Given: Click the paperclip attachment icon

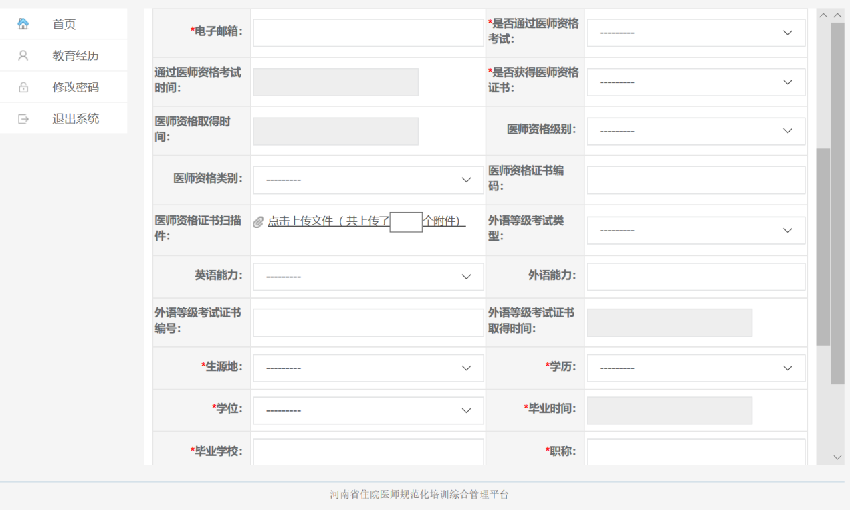Looking at the screenshot, I should tap(259, 222).
